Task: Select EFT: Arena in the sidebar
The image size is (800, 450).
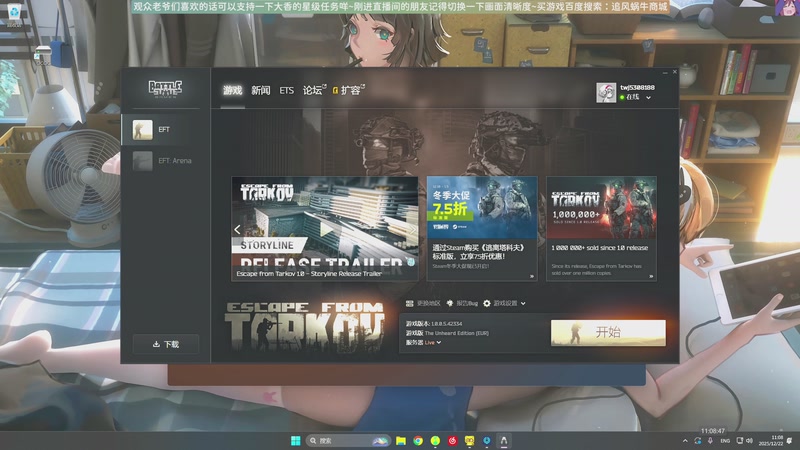Action: coord(165,161)
